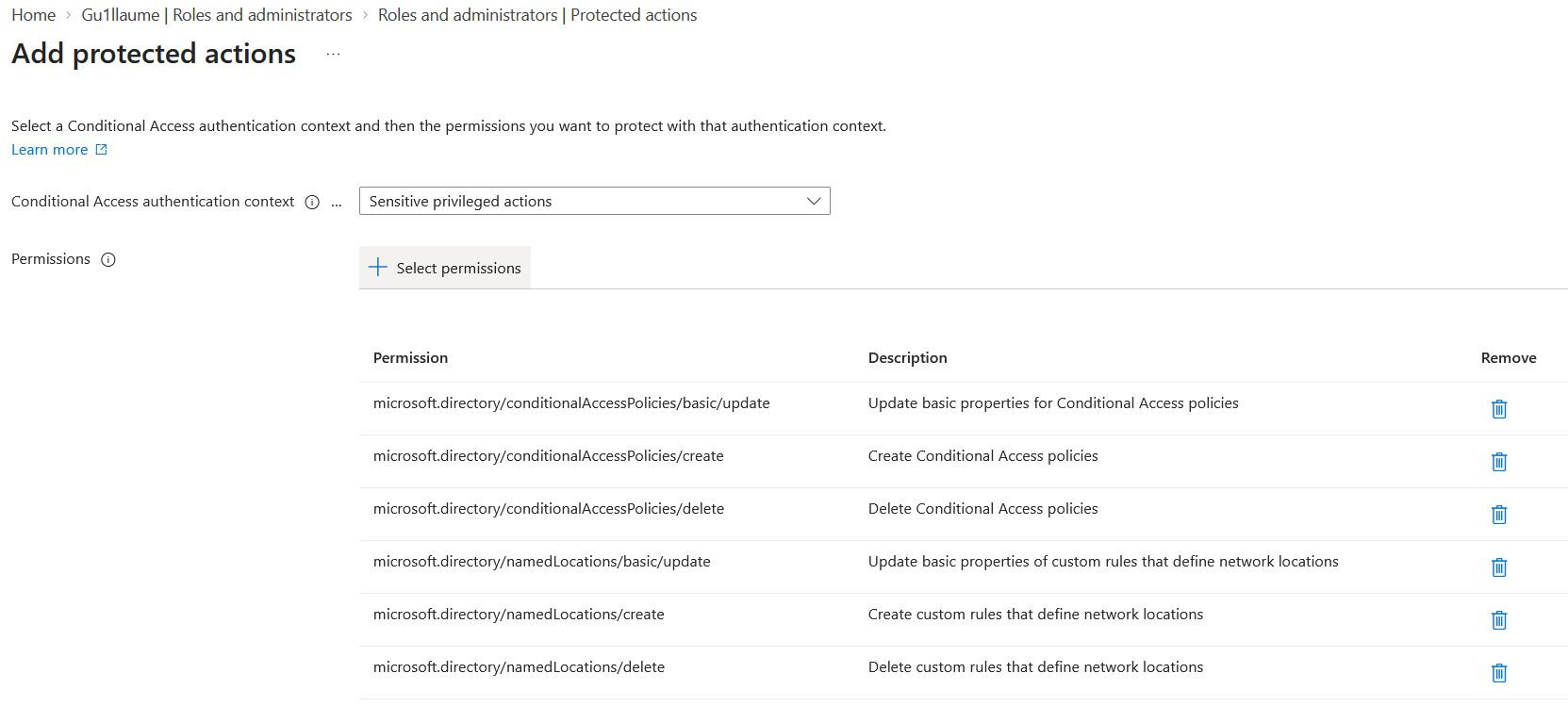
Task: Remove namedLocations/basic/update using its trash icon
Action: [x=1499, y=567]
